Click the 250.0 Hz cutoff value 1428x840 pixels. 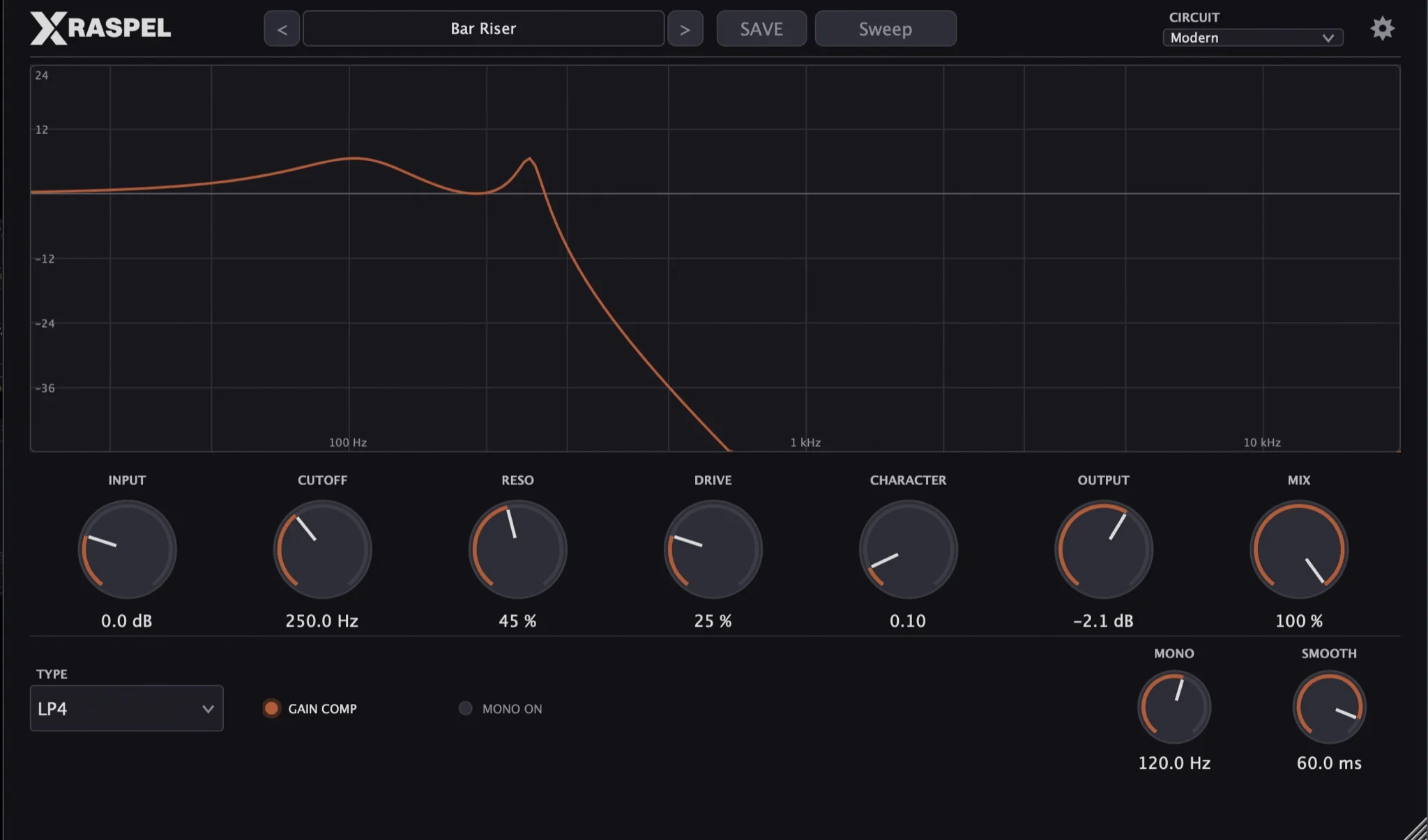(321, 621)
